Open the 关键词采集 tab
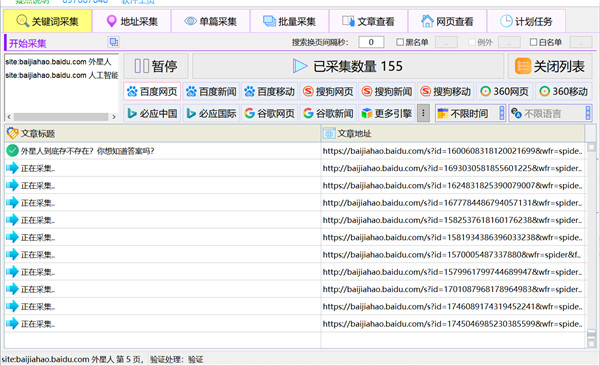Screen dimensions: 600x366 (x=48, y=21)
